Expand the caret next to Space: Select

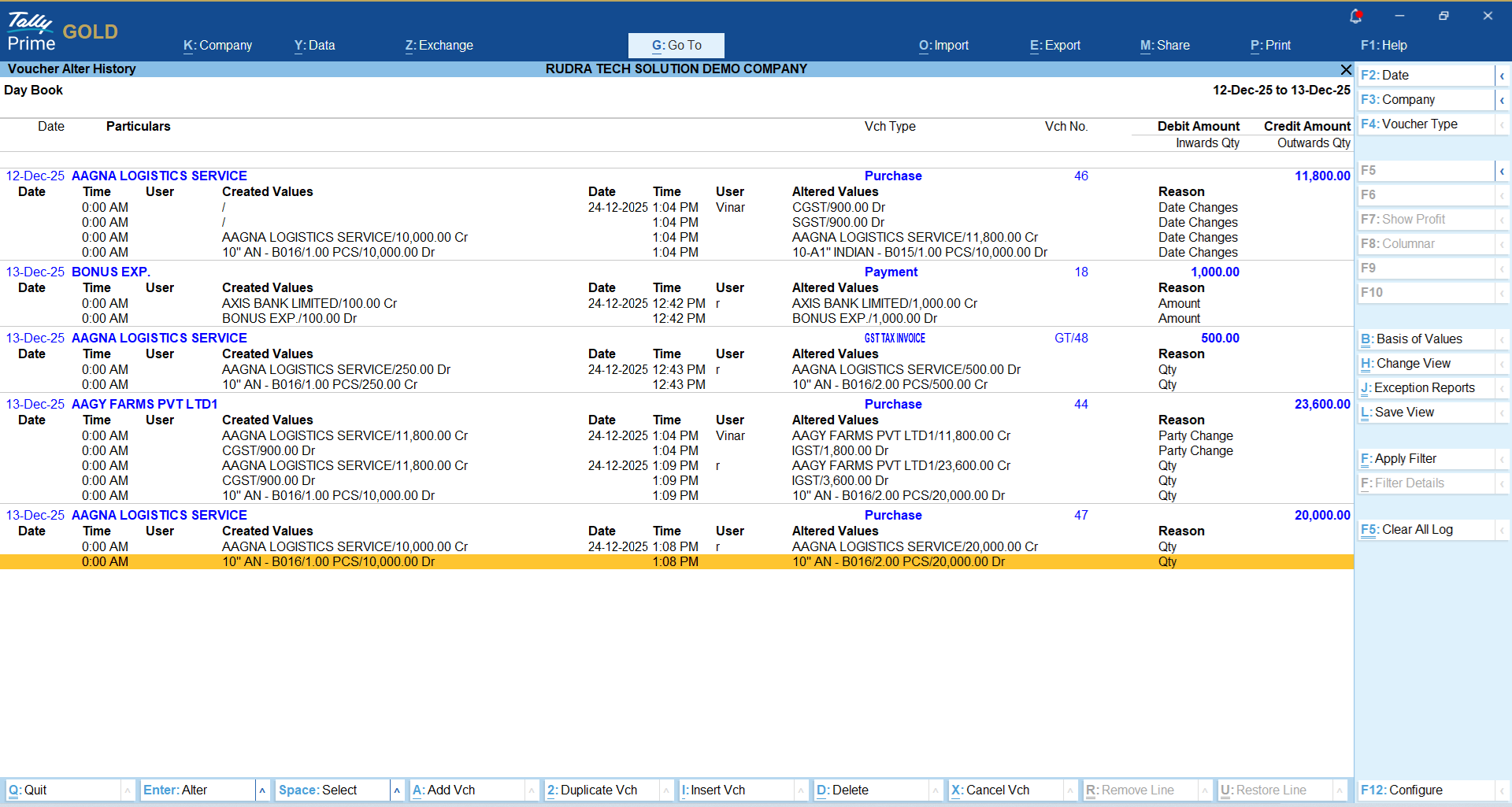tap(397, 790)
